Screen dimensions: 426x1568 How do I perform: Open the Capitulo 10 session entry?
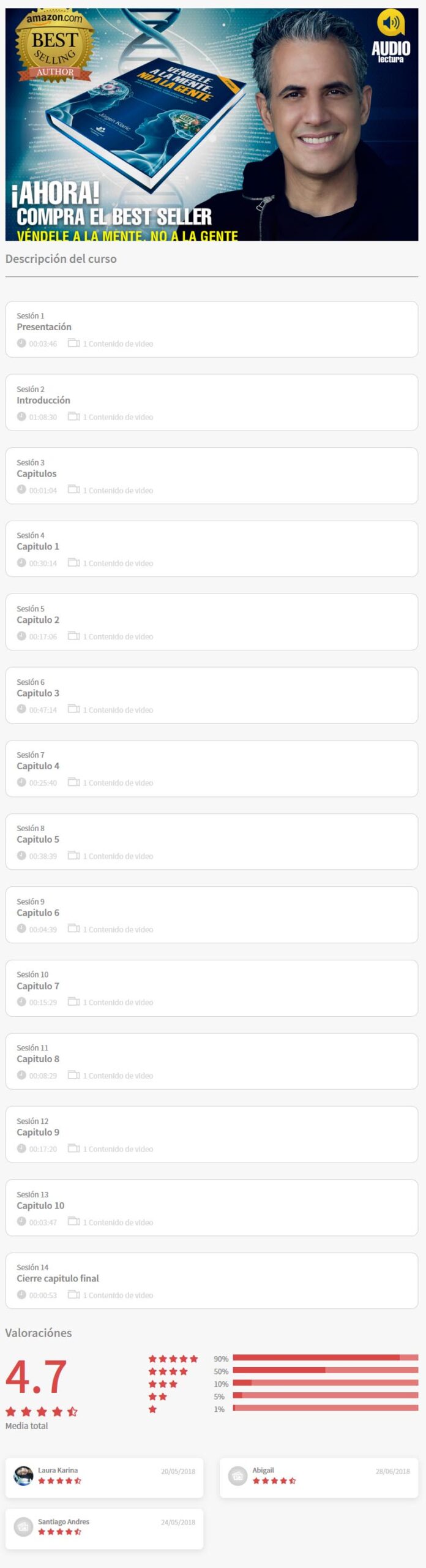(212, 1208)
